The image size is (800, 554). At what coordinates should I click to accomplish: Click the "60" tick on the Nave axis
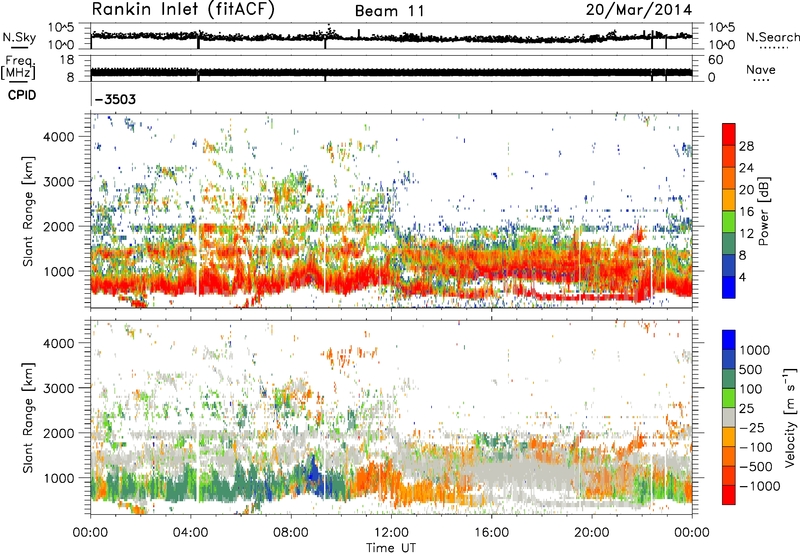715,60
